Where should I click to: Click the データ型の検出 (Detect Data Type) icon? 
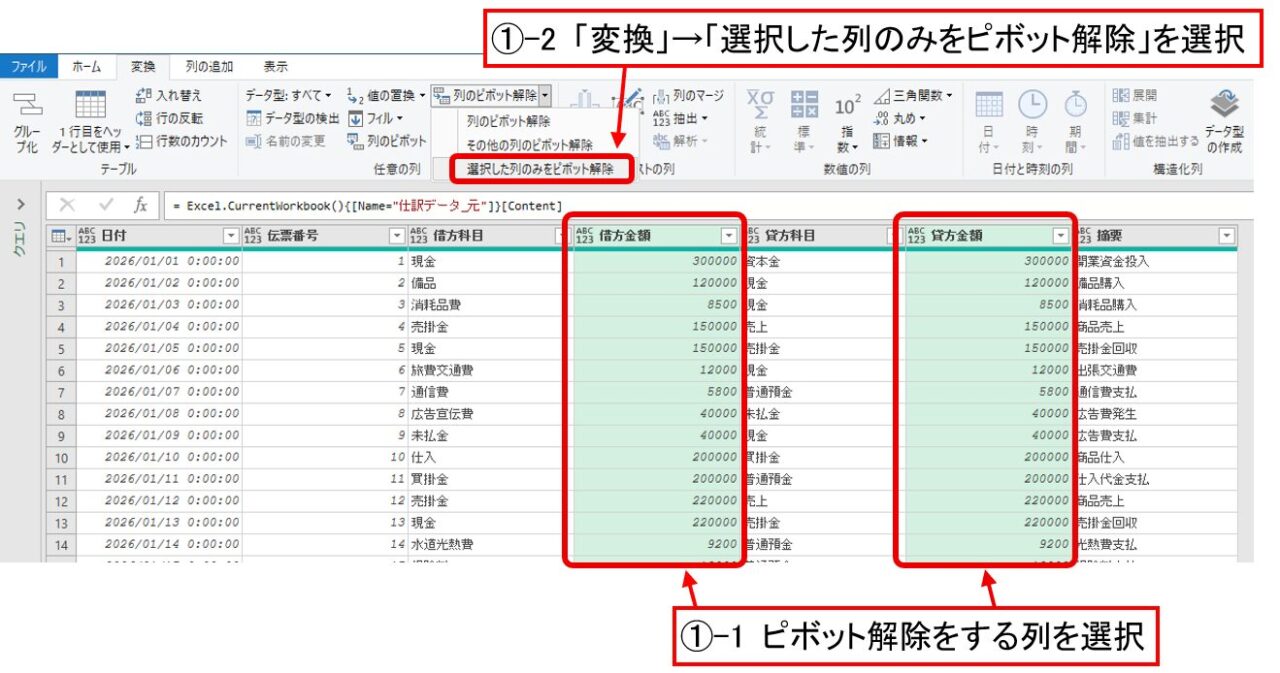(254, 119)
